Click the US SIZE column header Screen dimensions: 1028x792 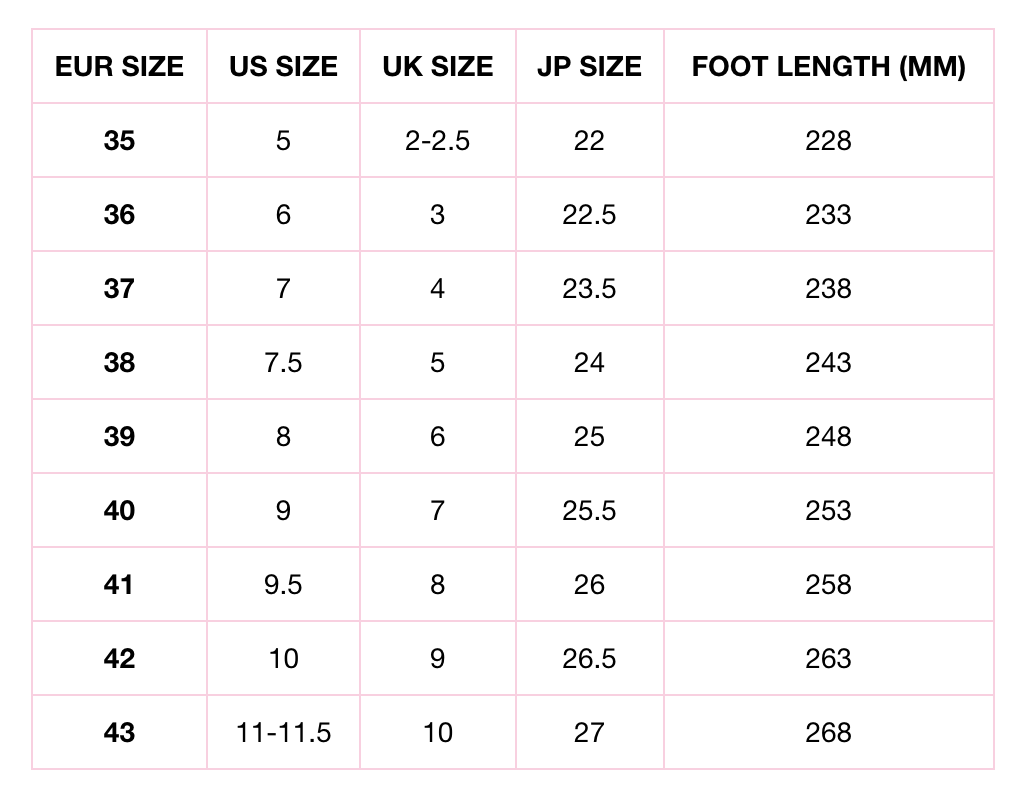tap(283, 67)
